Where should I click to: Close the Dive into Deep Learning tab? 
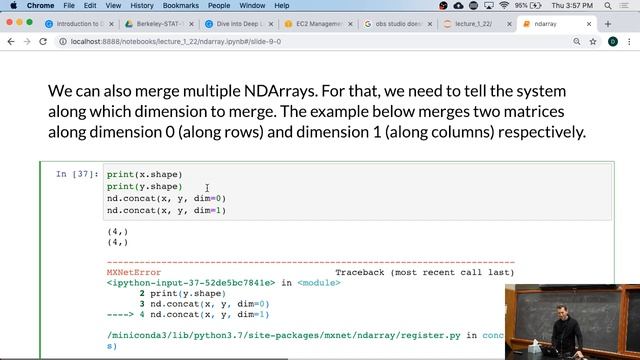pyautogui.click(x=271, y=24)
